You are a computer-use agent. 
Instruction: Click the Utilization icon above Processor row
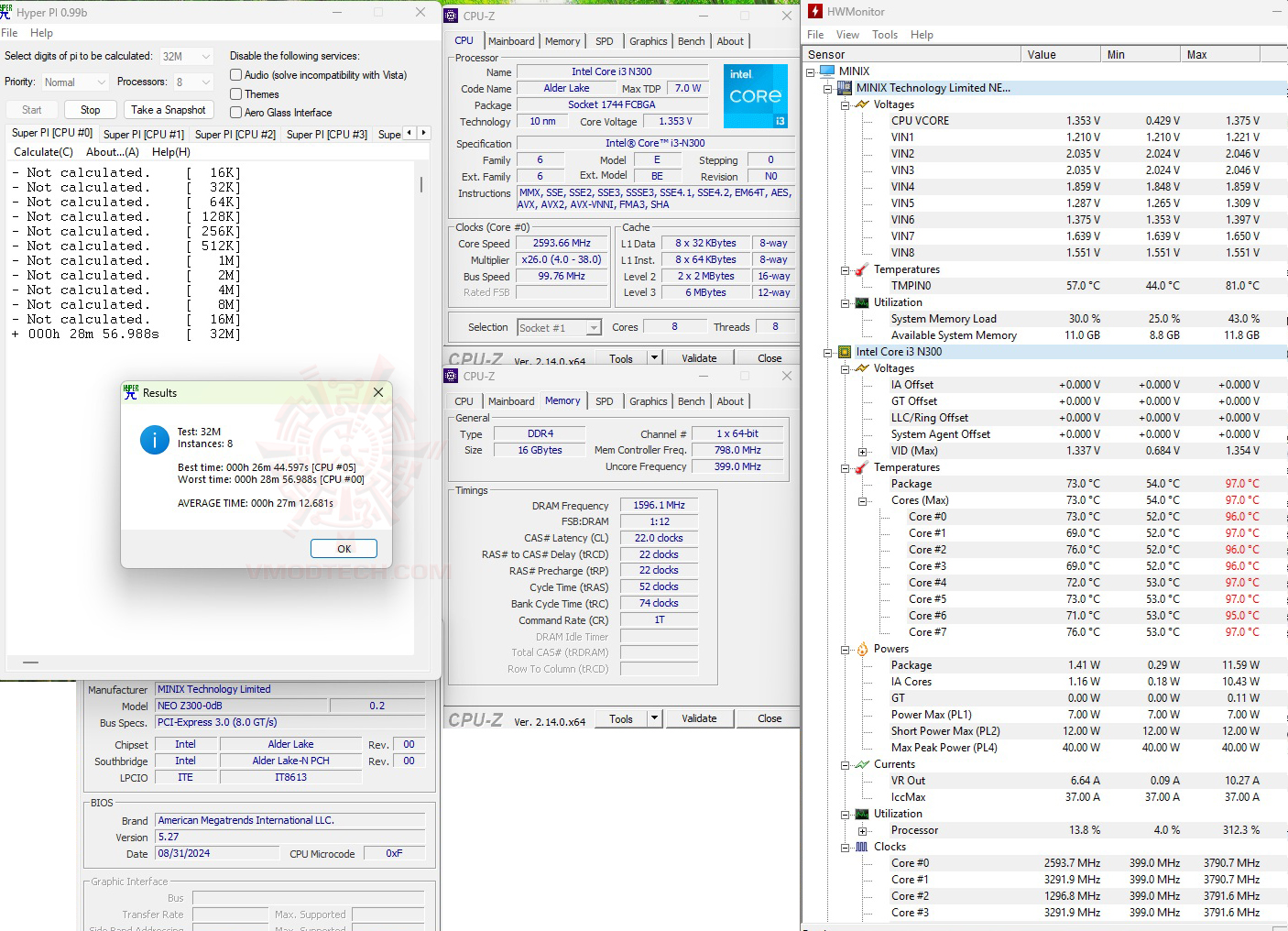861,814
